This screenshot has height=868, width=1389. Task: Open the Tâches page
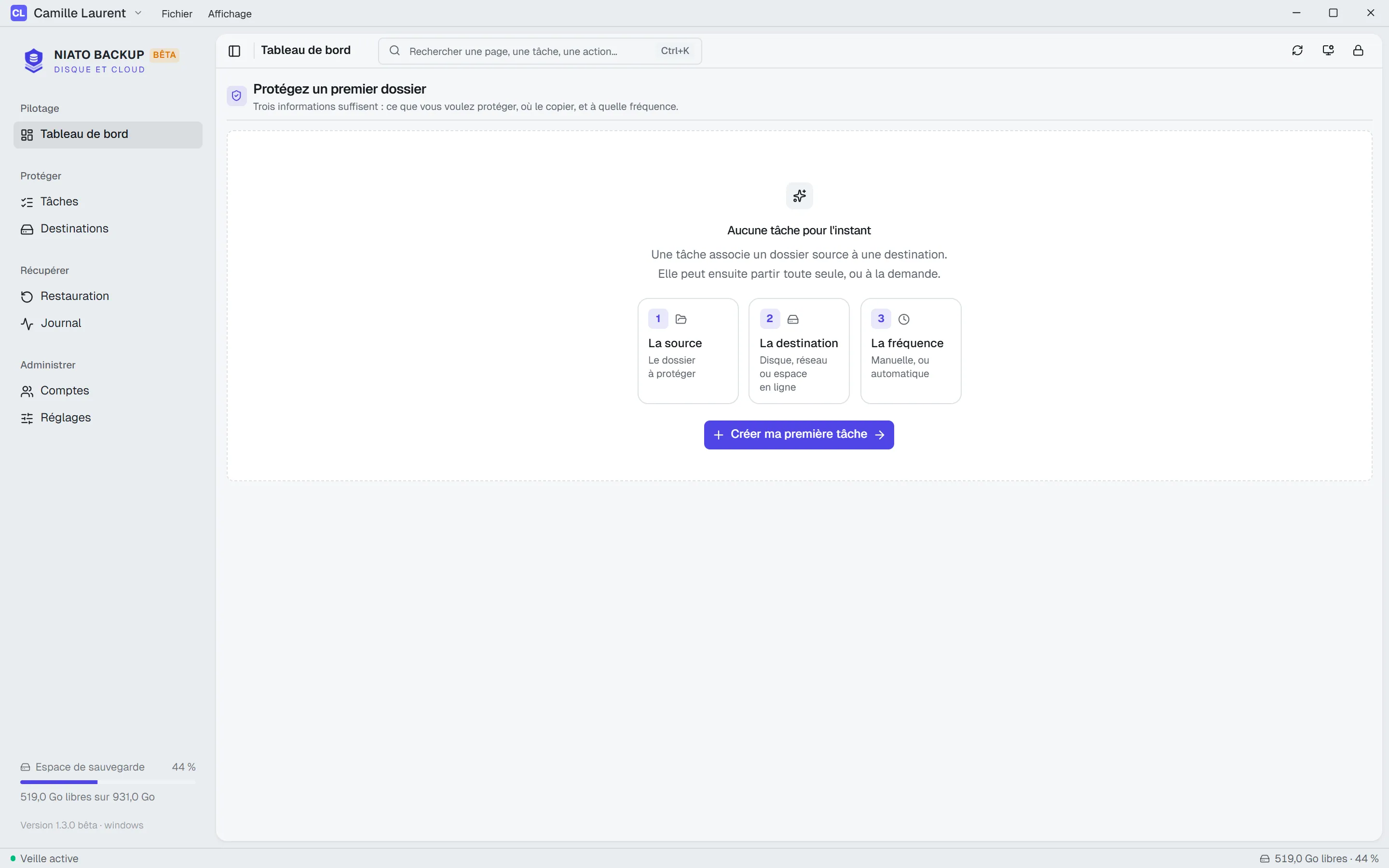(108, 202)
